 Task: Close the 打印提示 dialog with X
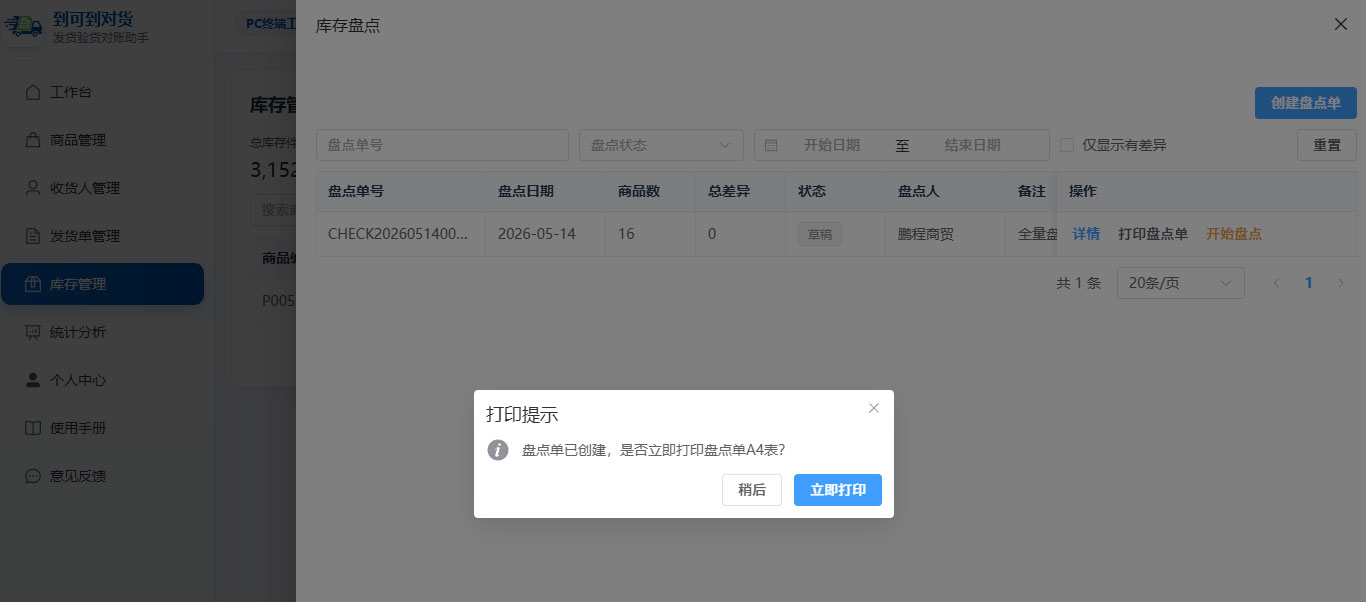pos(874,408)
